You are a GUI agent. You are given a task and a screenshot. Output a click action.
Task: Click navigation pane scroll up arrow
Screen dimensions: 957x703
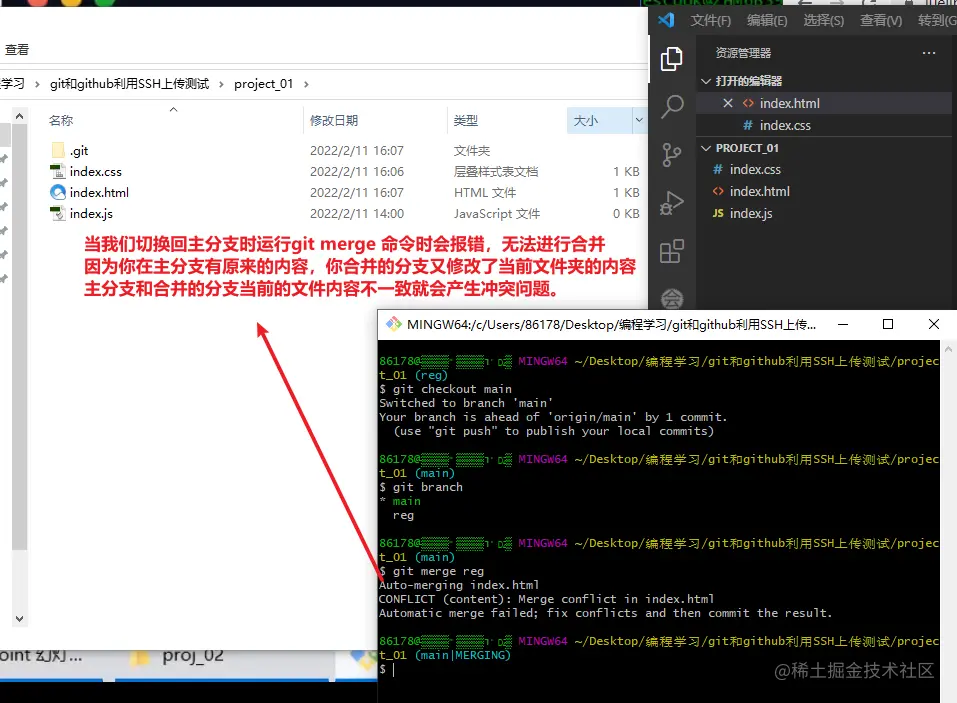pos(20,116)
